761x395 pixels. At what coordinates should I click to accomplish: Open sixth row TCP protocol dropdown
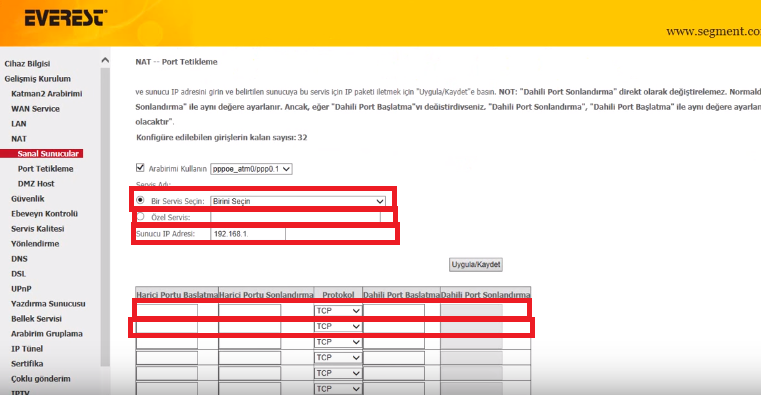coord(338,389)
